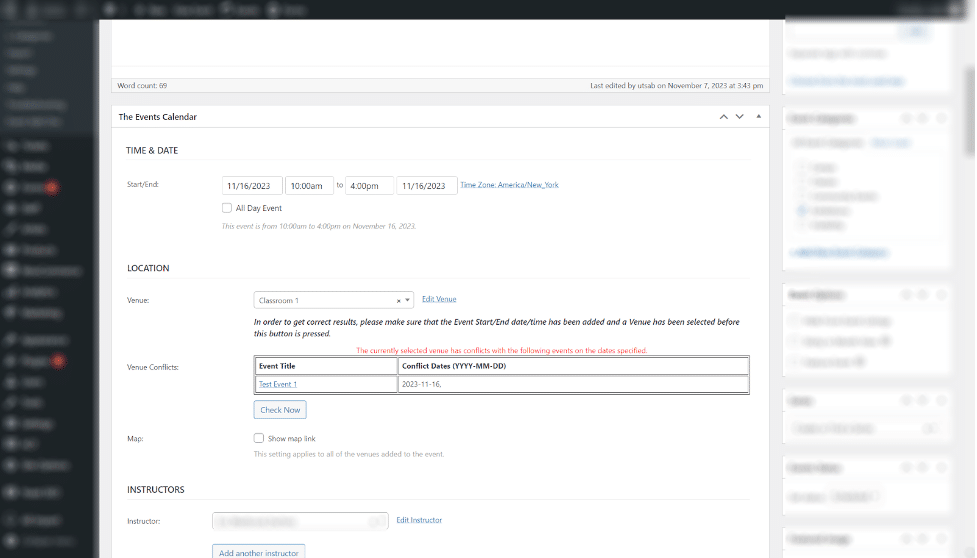
Task: Open the Edit Instructor link
Action: [x=419, y=520]
